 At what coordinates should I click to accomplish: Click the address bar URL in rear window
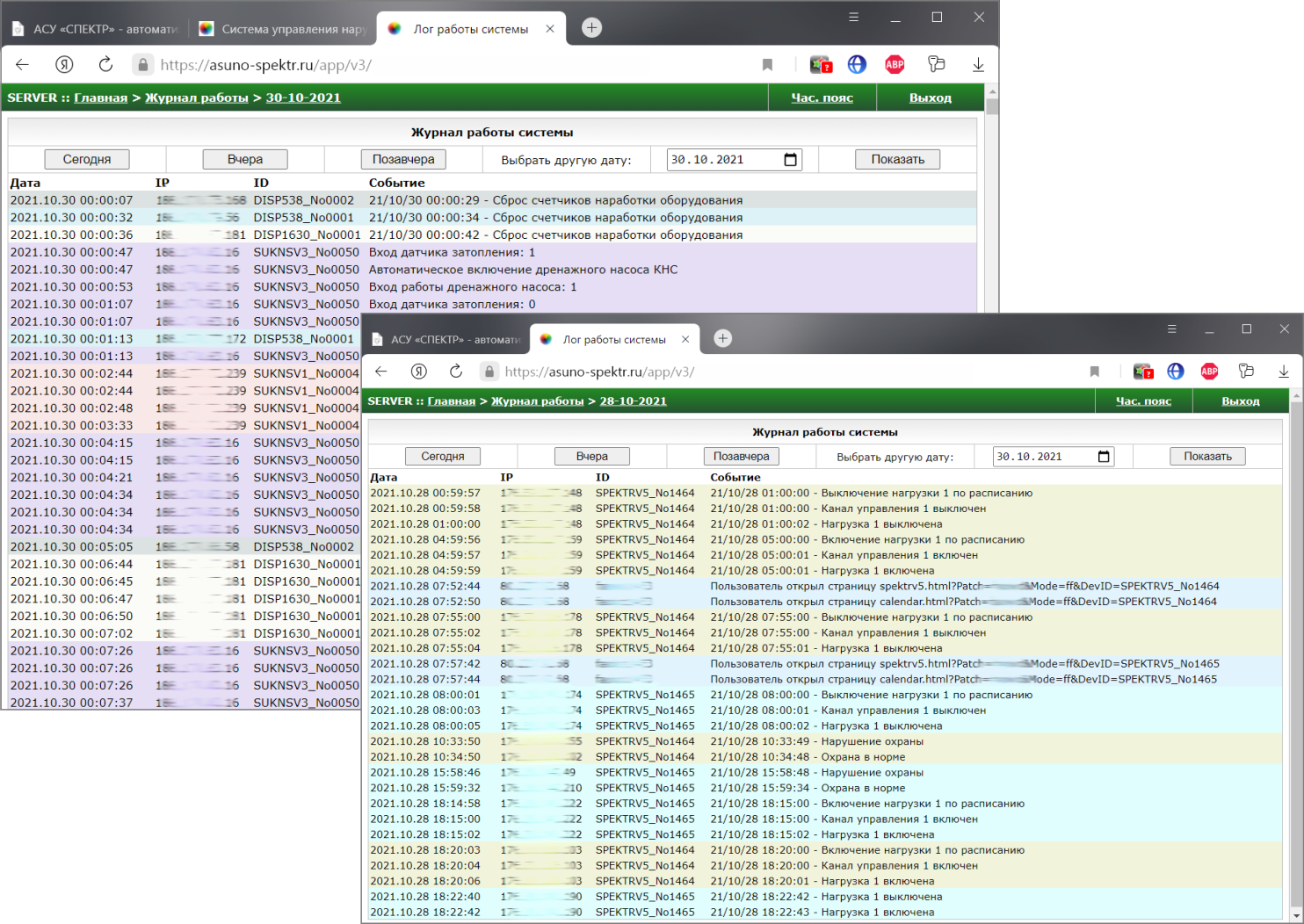pyautogui.click(x=266, y=64)
